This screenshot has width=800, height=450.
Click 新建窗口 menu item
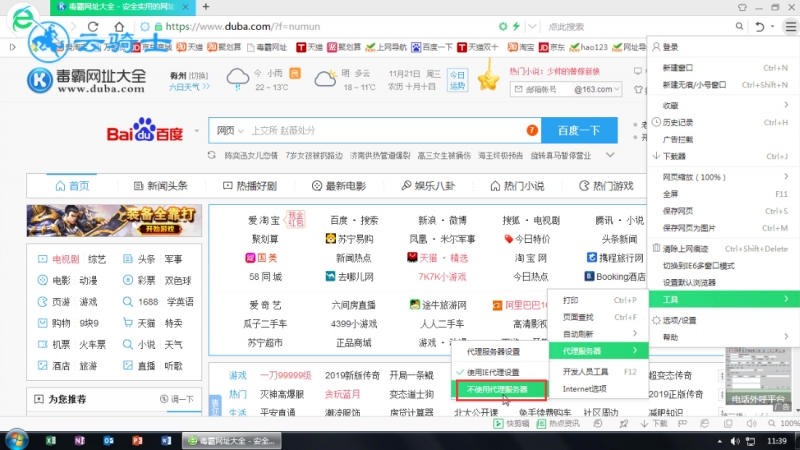tap(724, 67)
